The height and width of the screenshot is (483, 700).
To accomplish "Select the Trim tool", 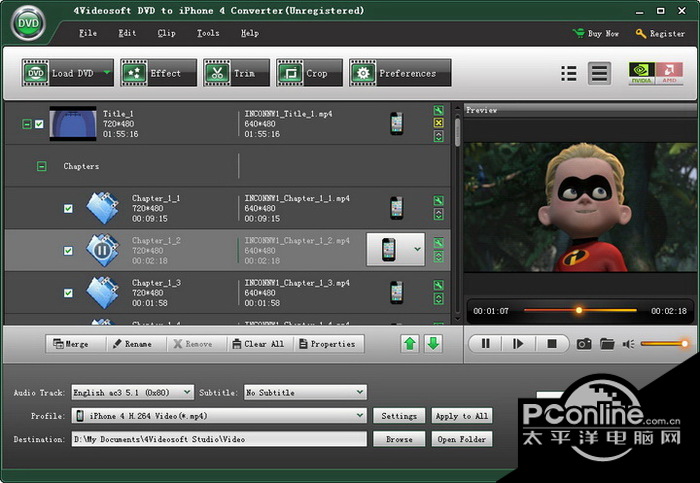I will (x=237, y=73).
